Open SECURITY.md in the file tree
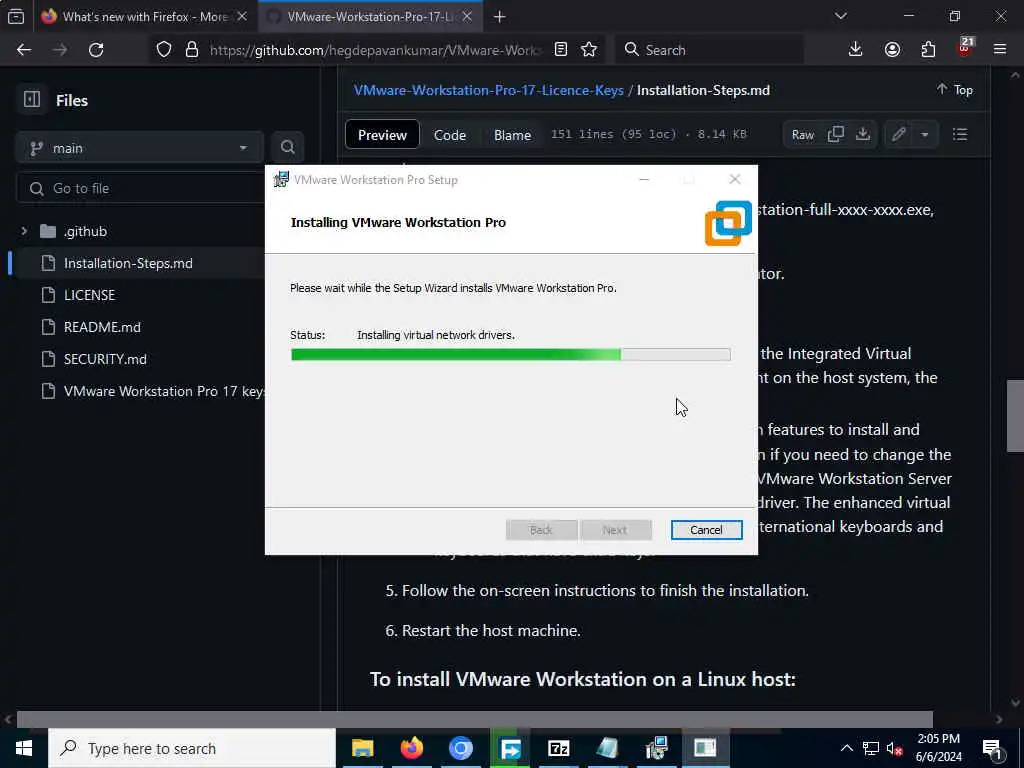The width and height of the screenshot is (1024, 768). pos(105,359)
